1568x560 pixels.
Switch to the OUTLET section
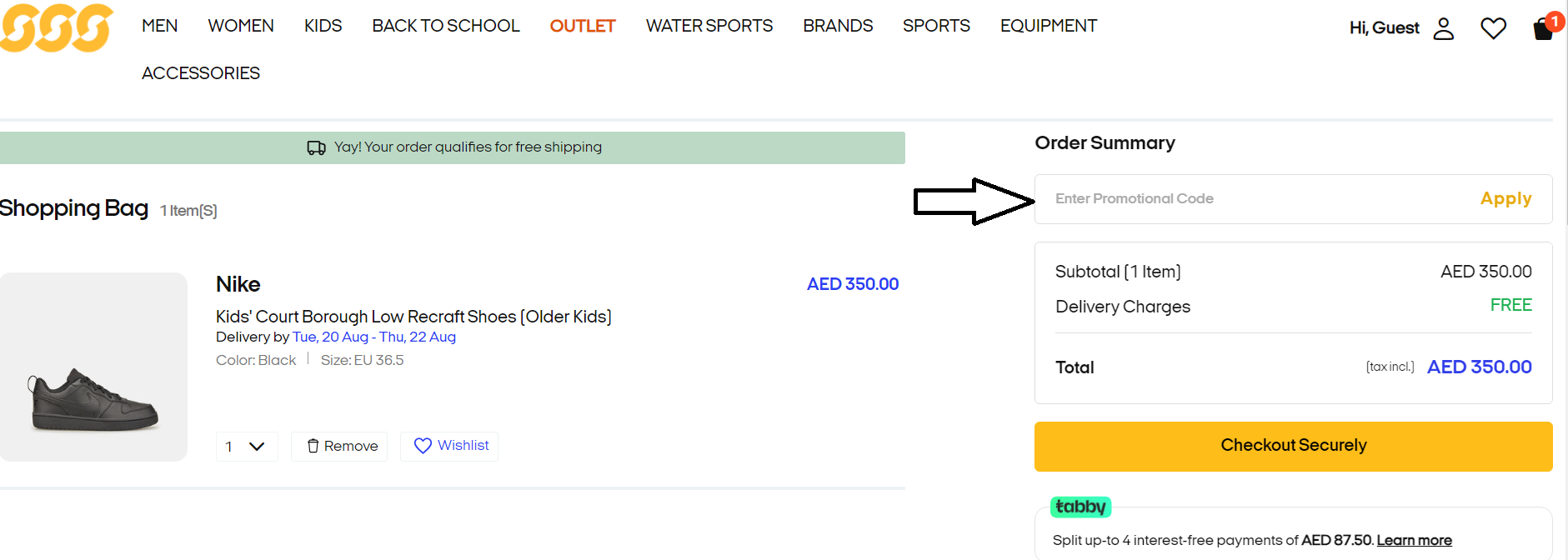(583, 26)
